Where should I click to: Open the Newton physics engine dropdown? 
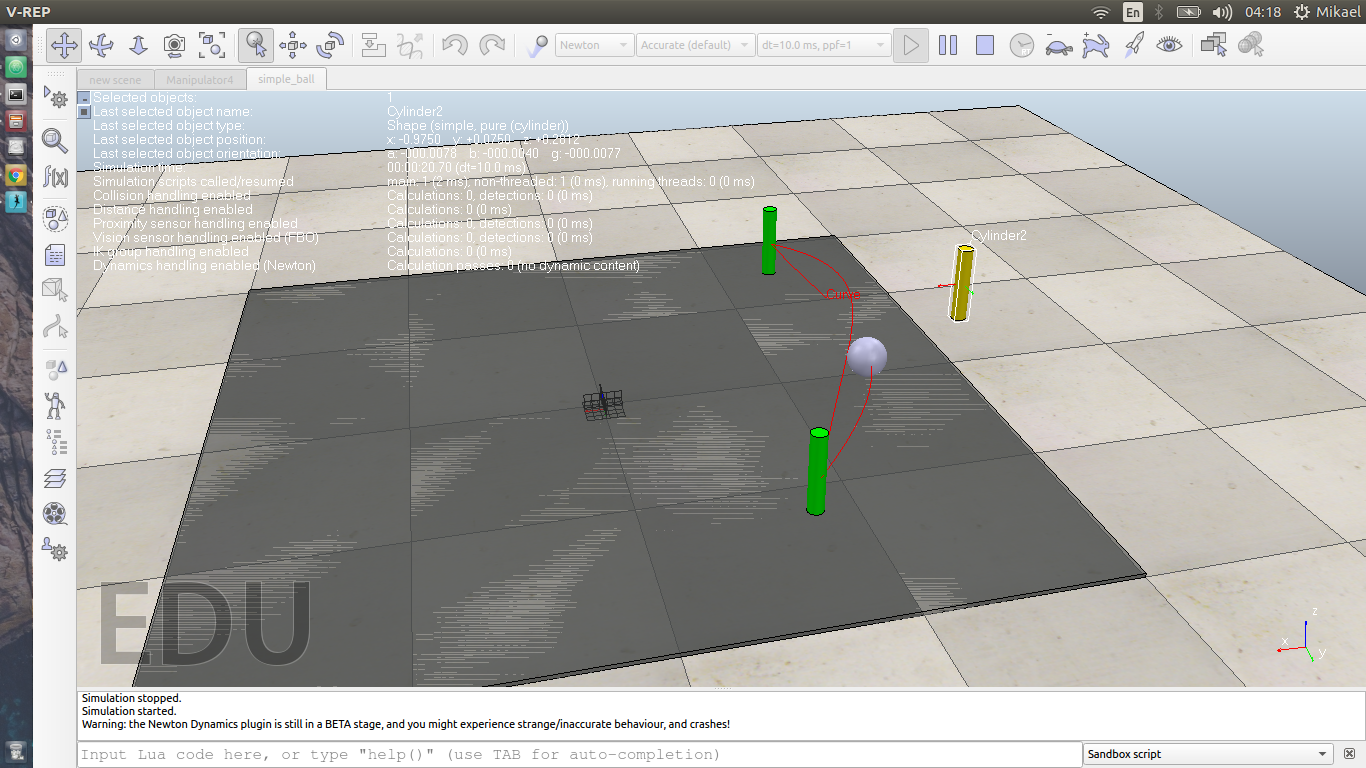pos(594,44)
